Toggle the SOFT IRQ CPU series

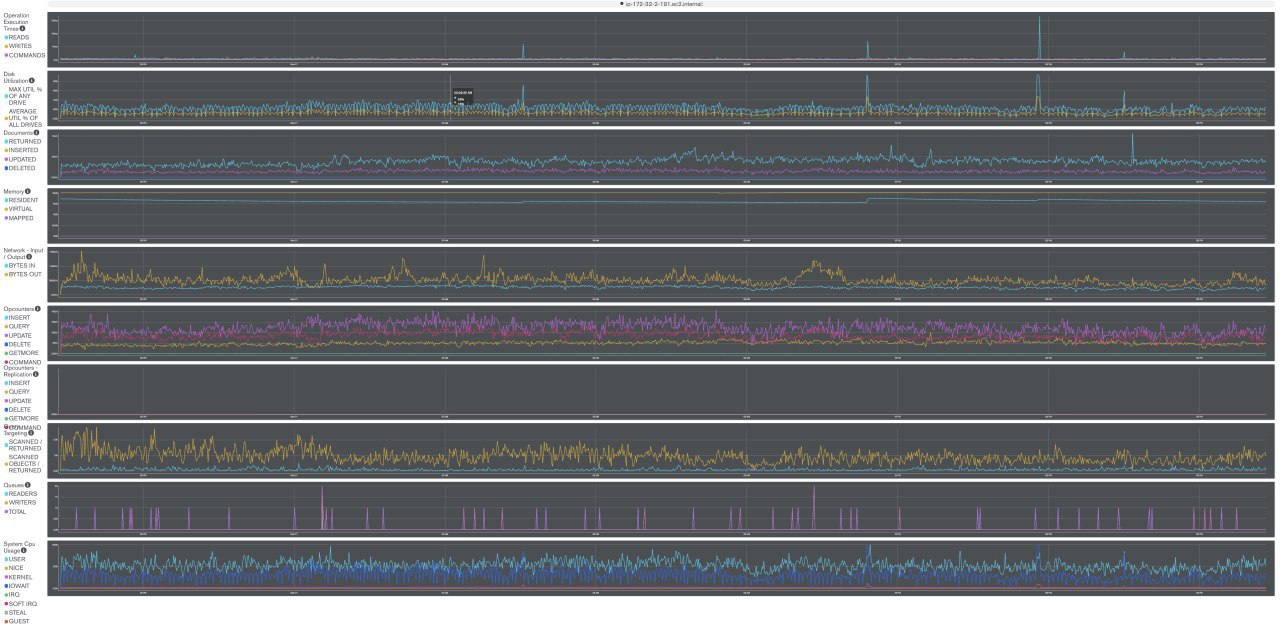coord(20,604)
